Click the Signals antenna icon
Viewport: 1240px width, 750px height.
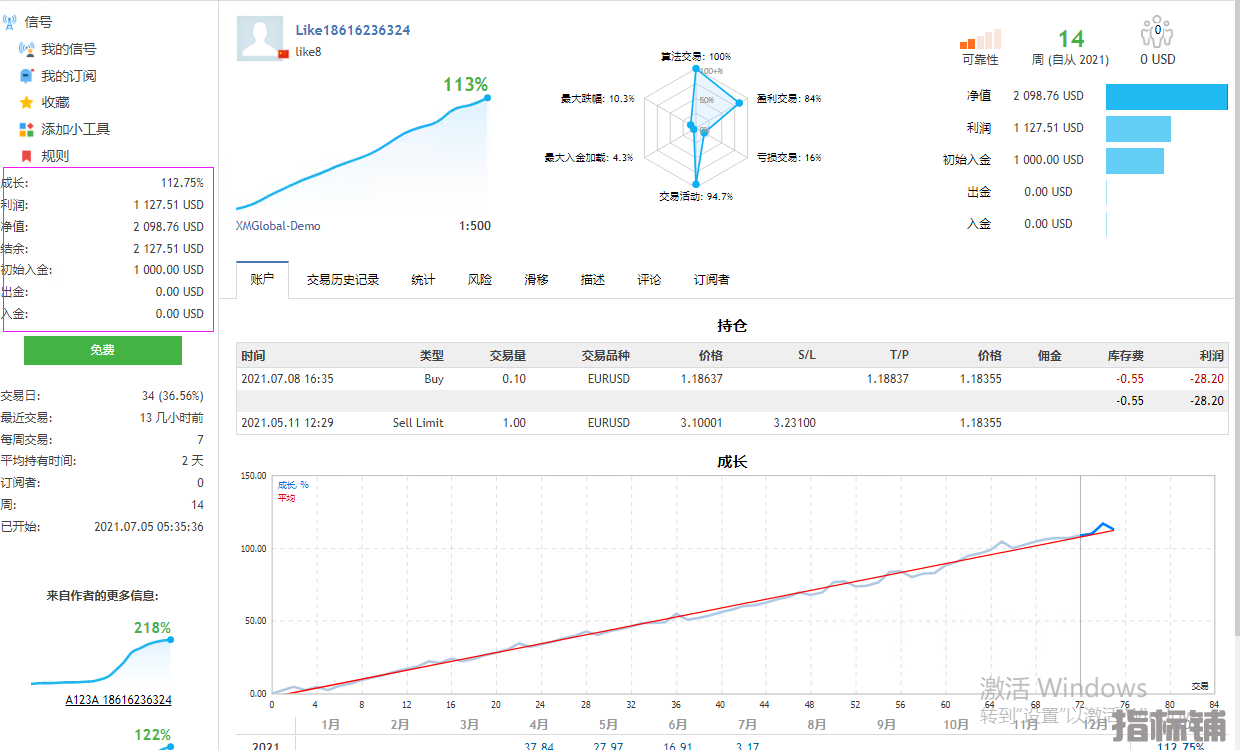click(x=10, y=22)
